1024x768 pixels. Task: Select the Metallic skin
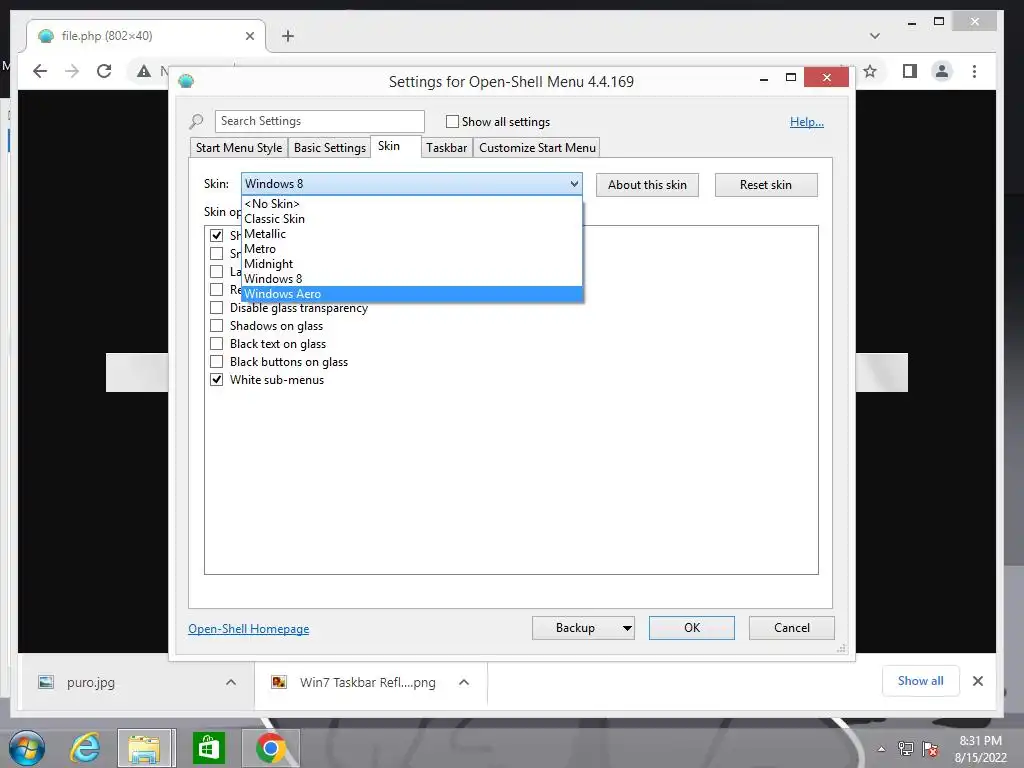[411, 234]
